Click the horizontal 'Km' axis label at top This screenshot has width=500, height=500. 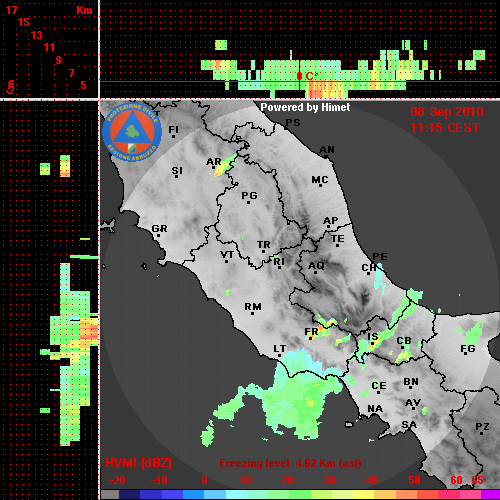tap(84, 10)
